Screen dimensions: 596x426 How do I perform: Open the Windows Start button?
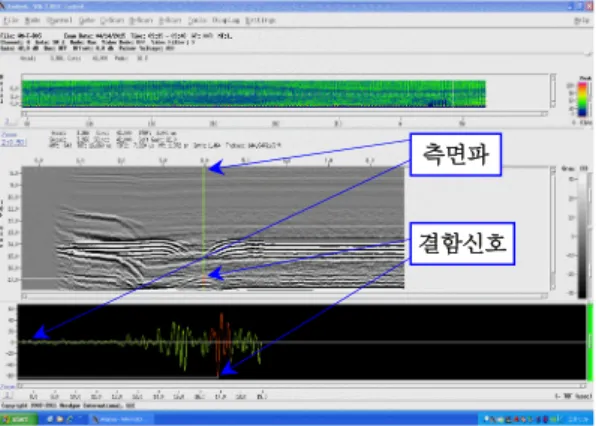pos(19,419)
